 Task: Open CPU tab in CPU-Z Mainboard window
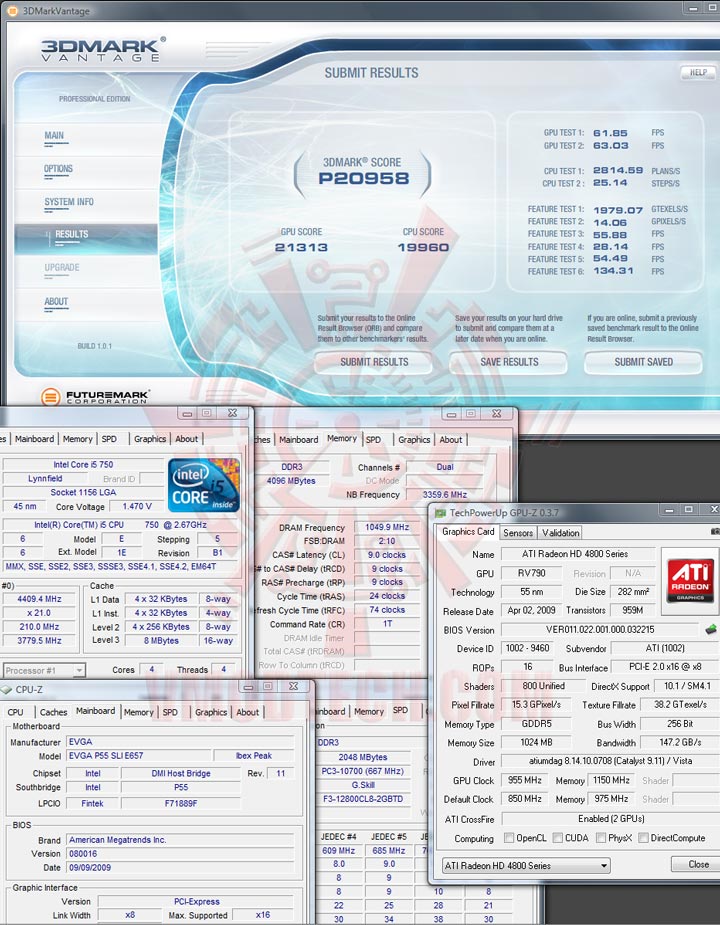(x=15, y=712)
